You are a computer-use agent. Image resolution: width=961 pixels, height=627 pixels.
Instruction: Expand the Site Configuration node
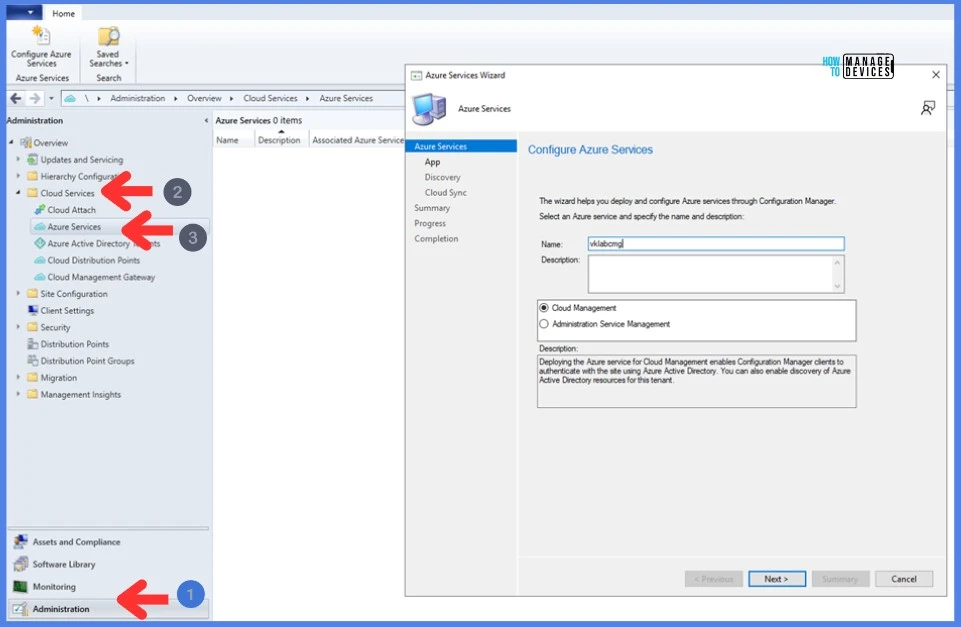click(x=18, y=294)
